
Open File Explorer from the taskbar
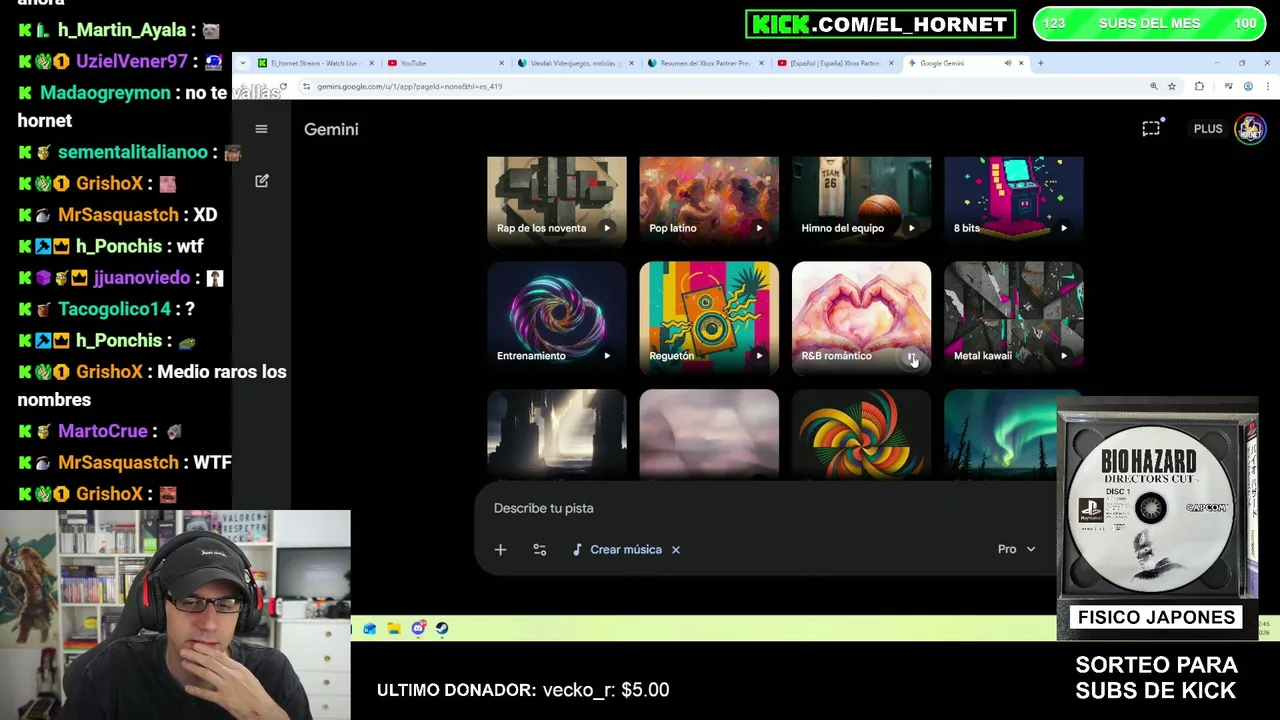coord(394,628)
